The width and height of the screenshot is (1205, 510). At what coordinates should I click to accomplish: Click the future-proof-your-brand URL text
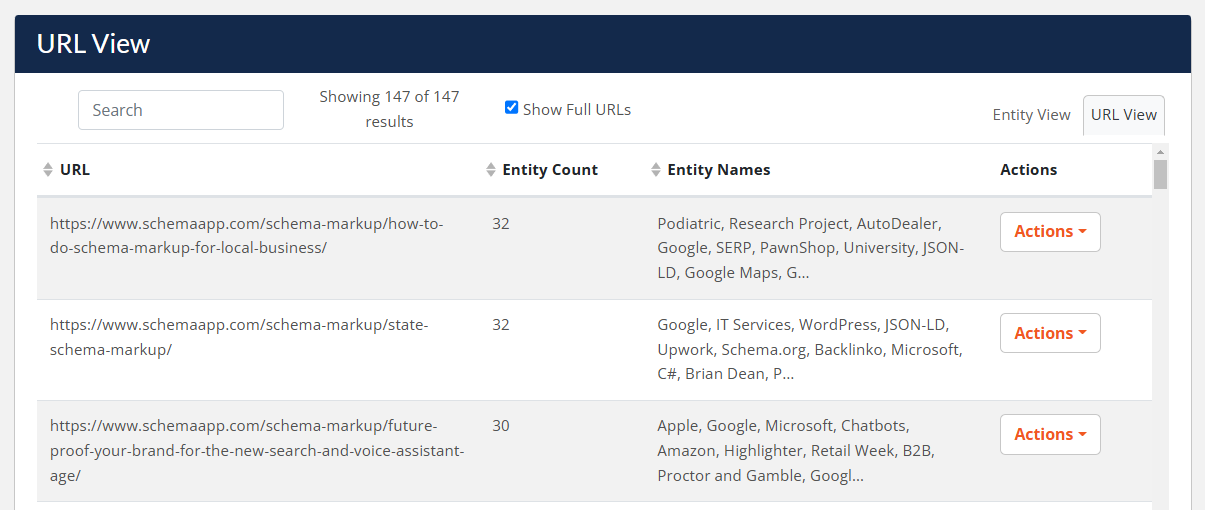coord(257,451)
